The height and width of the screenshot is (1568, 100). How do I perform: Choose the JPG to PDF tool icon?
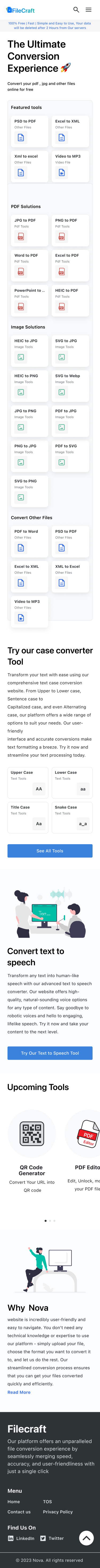(21, 236)
